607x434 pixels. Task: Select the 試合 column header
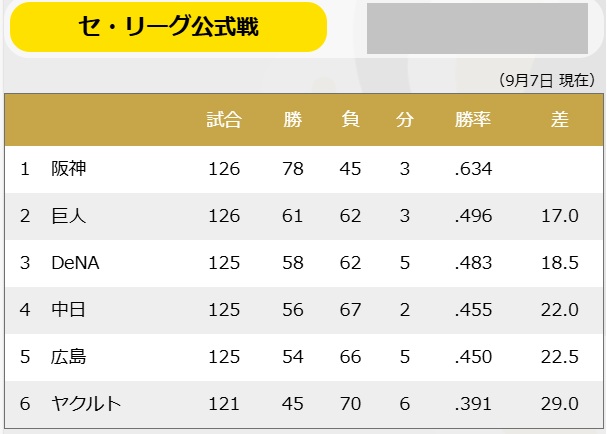[224, 120]
